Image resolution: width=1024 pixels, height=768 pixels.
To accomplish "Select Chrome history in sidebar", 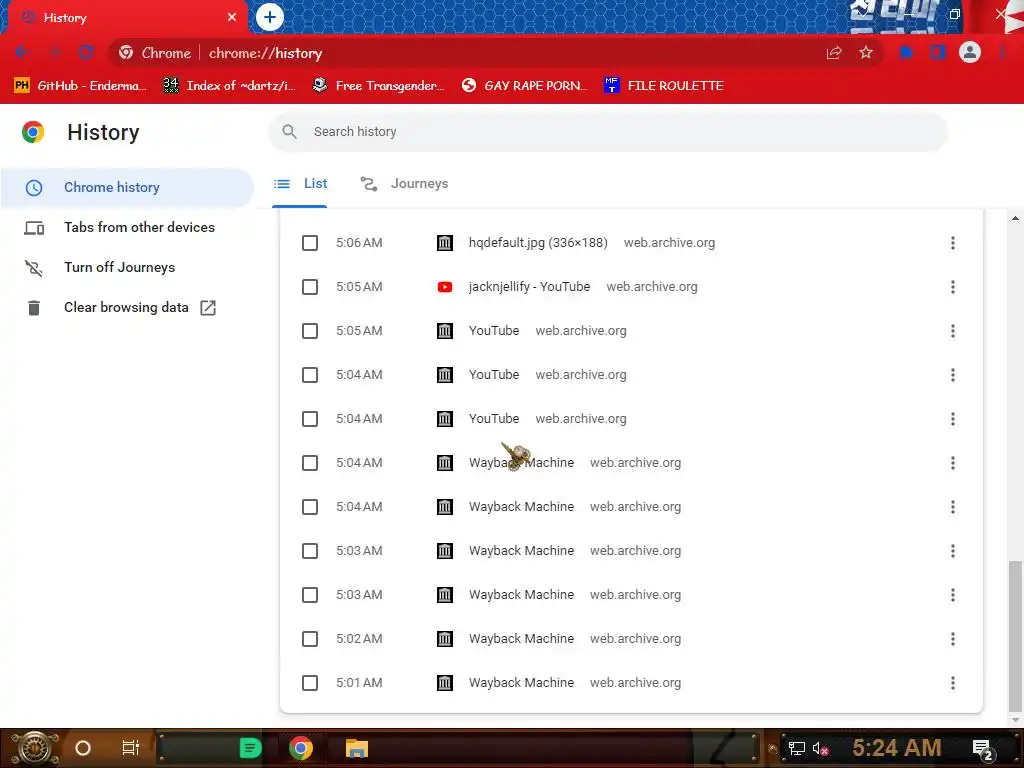I will [127, 187].
